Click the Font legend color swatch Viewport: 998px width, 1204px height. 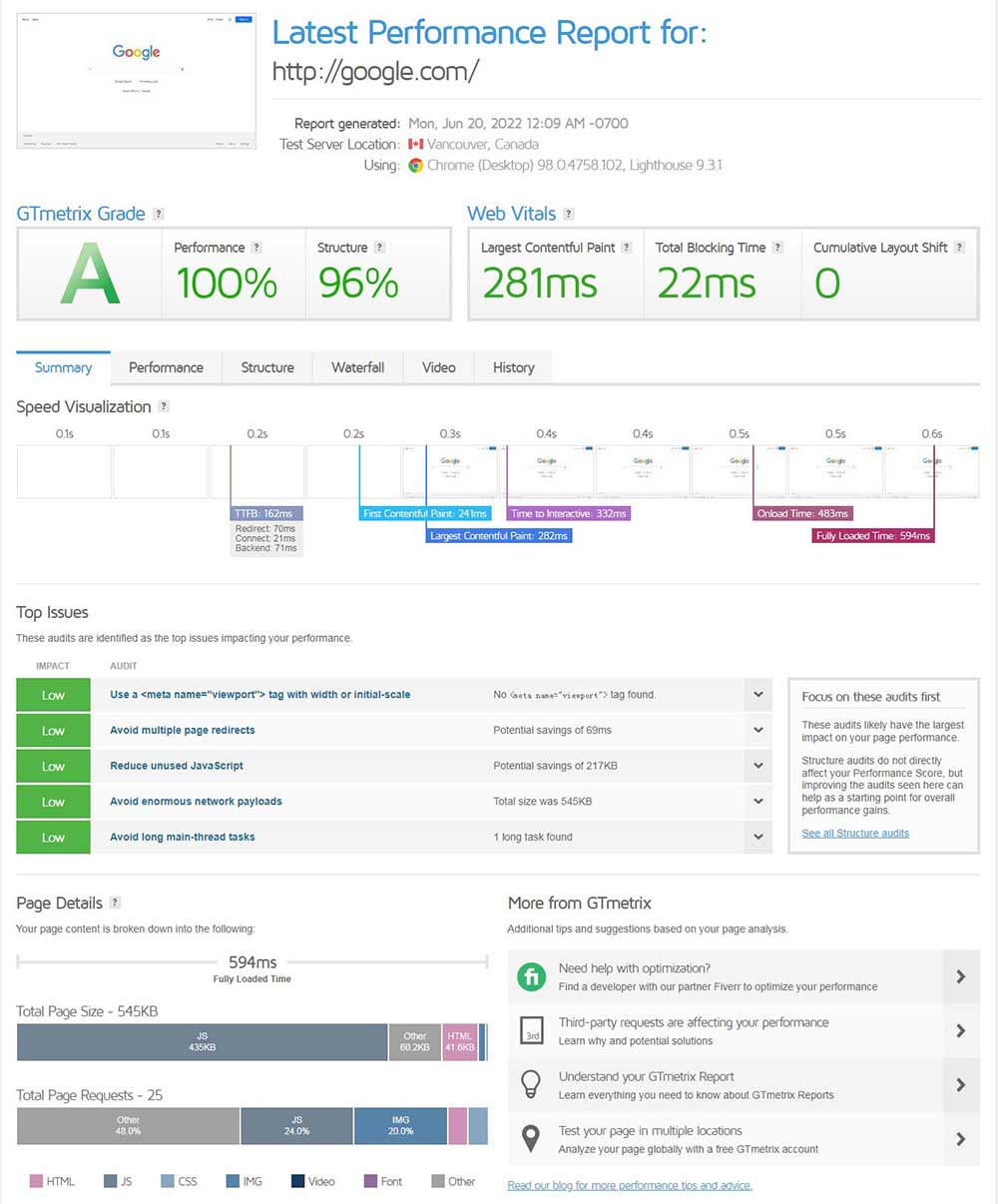pos(370,1182)
